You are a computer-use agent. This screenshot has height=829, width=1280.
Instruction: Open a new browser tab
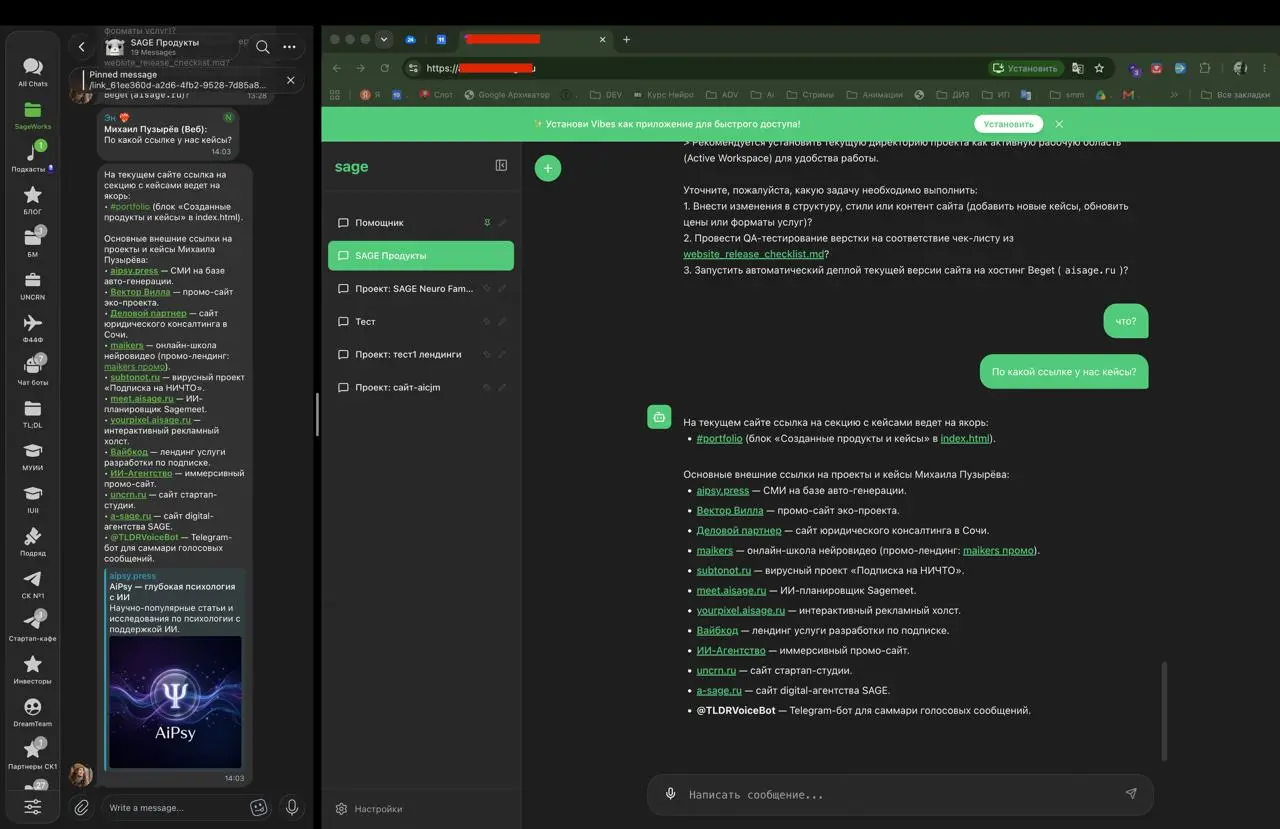(x=626, y=39)
